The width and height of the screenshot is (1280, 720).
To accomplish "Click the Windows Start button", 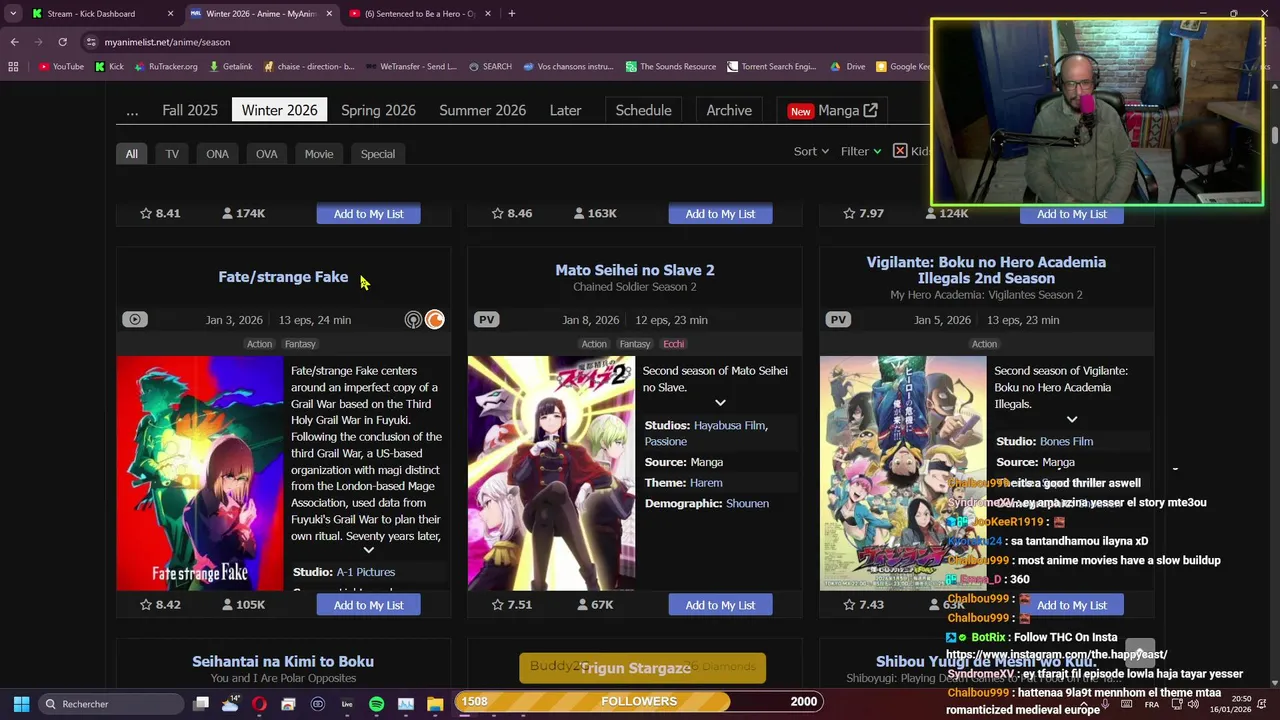I will [21, 703].
